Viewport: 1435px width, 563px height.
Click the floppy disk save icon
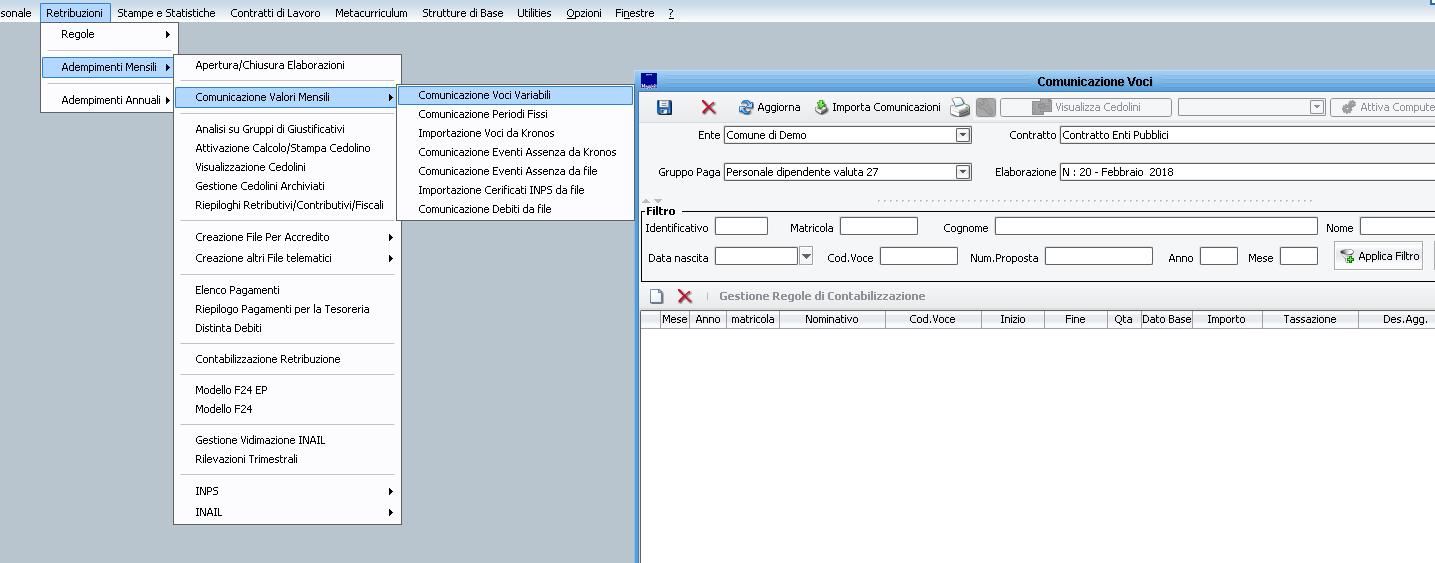pos(664,107)
